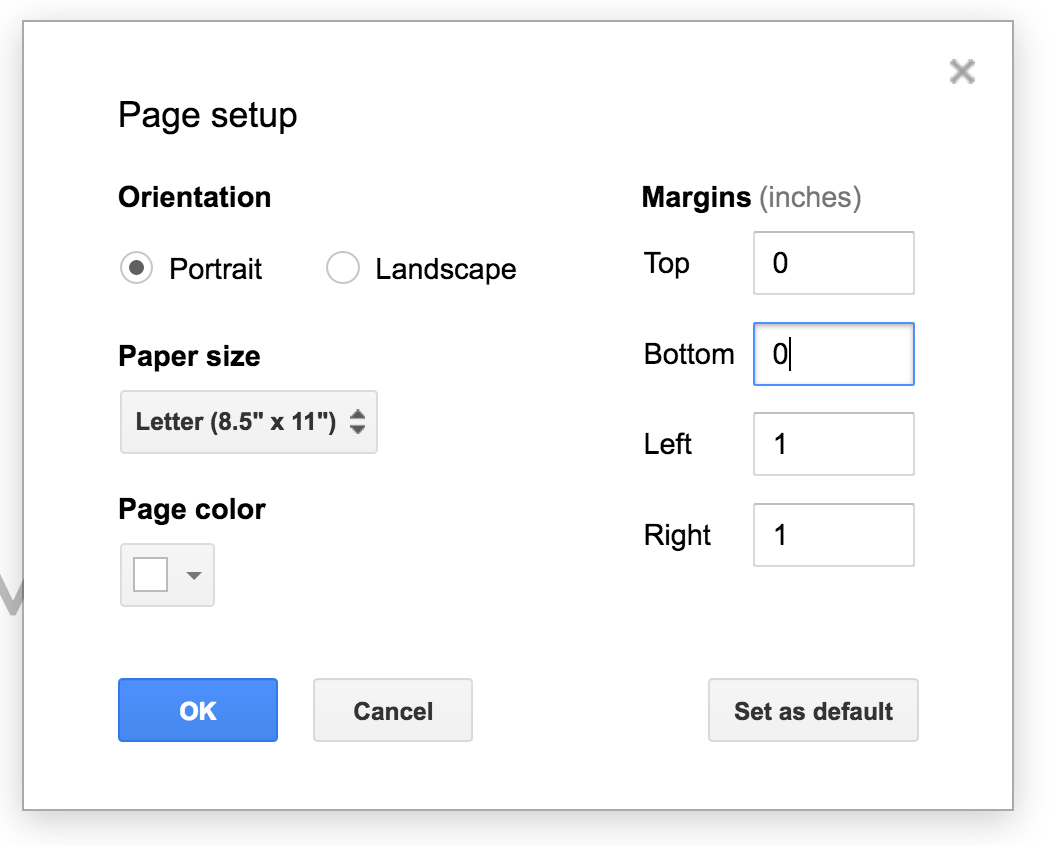Click the Paper size section label
Screen dimensions: 1054x846
pyautogui.click(x=189, y=356)
